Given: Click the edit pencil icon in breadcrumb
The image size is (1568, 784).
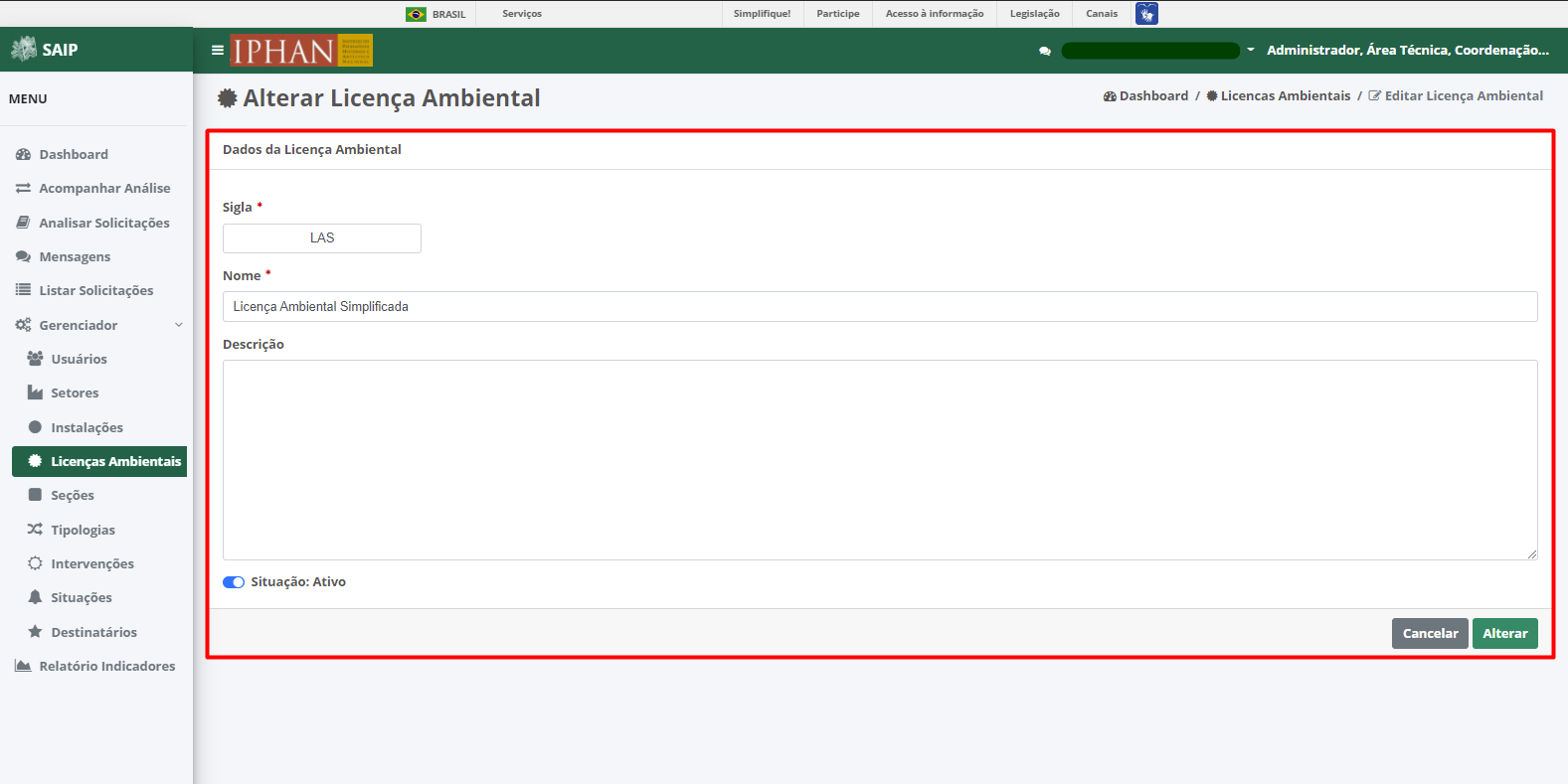Looking at the screenshot, I should tap(1375, 96).
